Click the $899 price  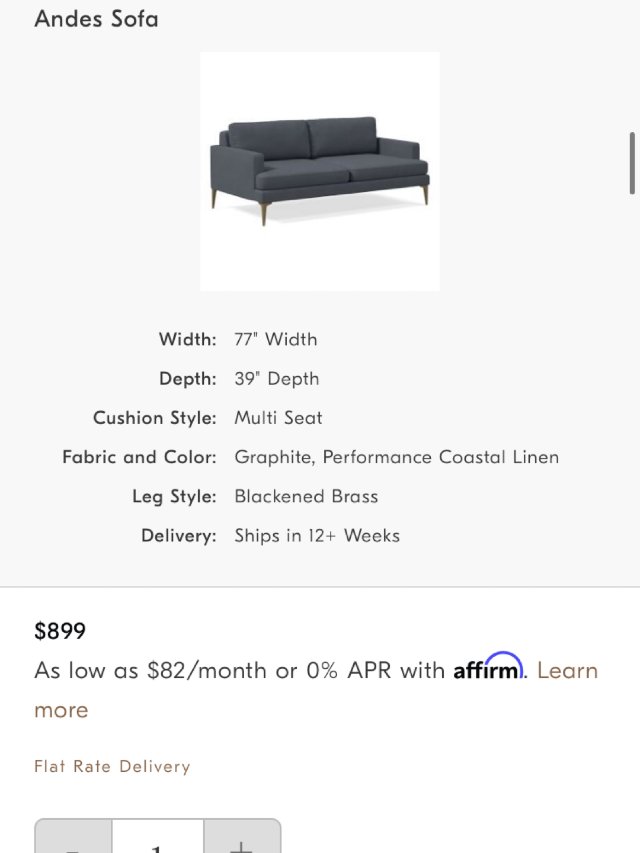click(60, 631)
